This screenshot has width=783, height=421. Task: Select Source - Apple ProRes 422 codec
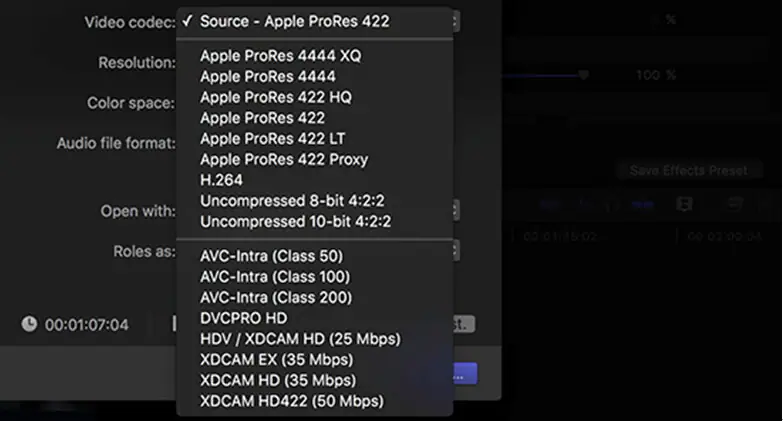click(294, 20)
